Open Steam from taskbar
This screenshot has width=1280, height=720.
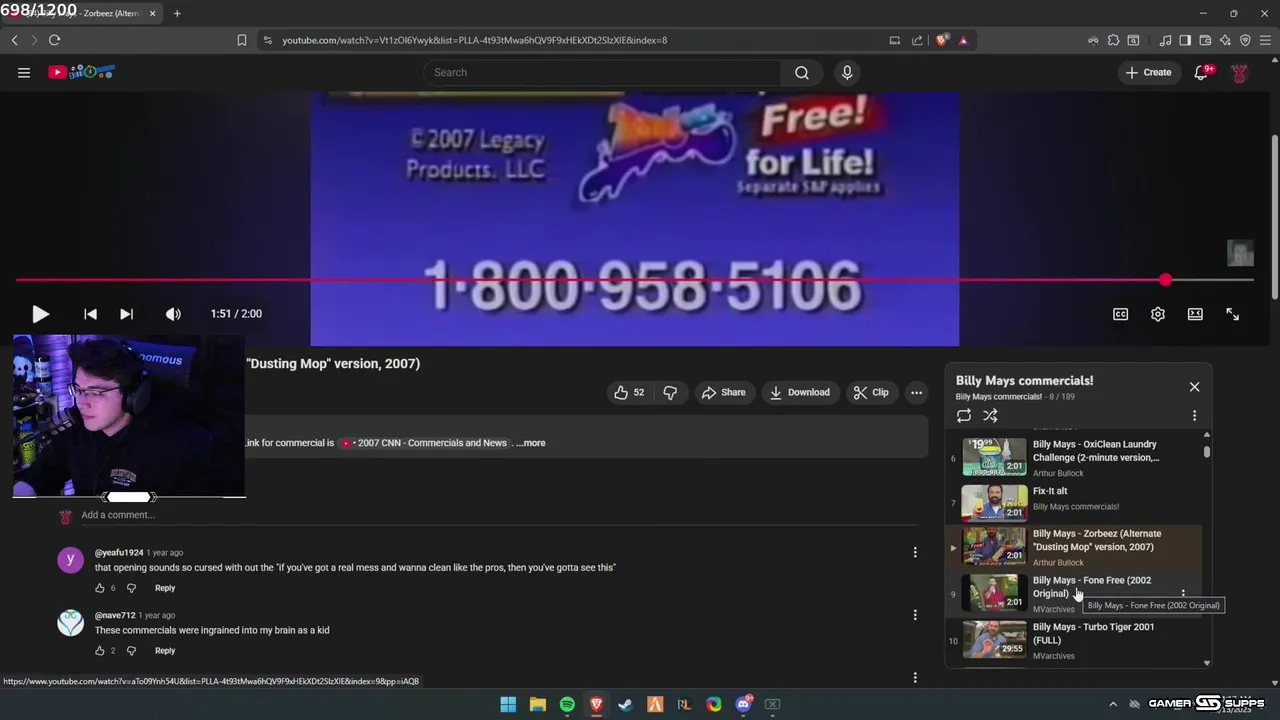tap(625, 704)
